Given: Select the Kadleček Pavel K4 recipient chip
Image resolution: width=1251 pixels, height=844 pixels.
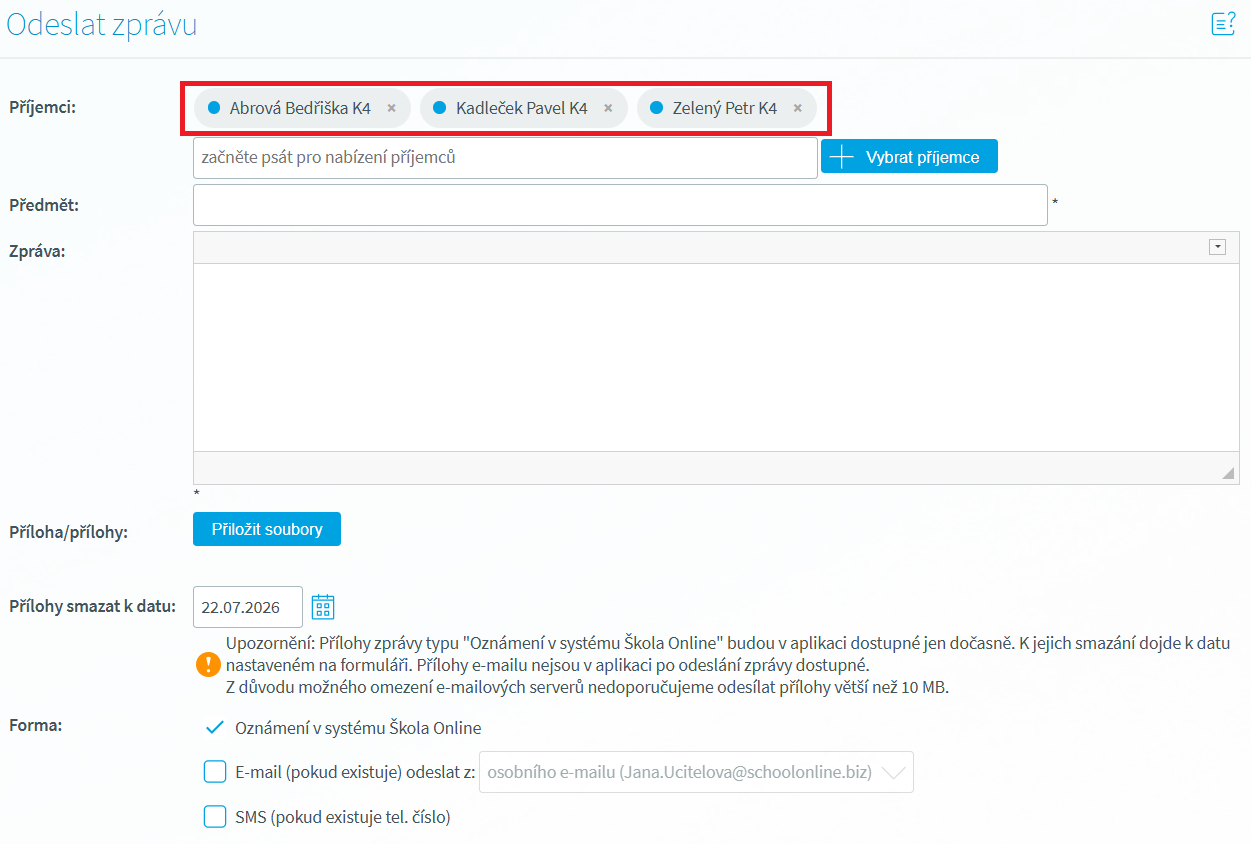Looking at the screenshot, I should [x=521, y=108].
